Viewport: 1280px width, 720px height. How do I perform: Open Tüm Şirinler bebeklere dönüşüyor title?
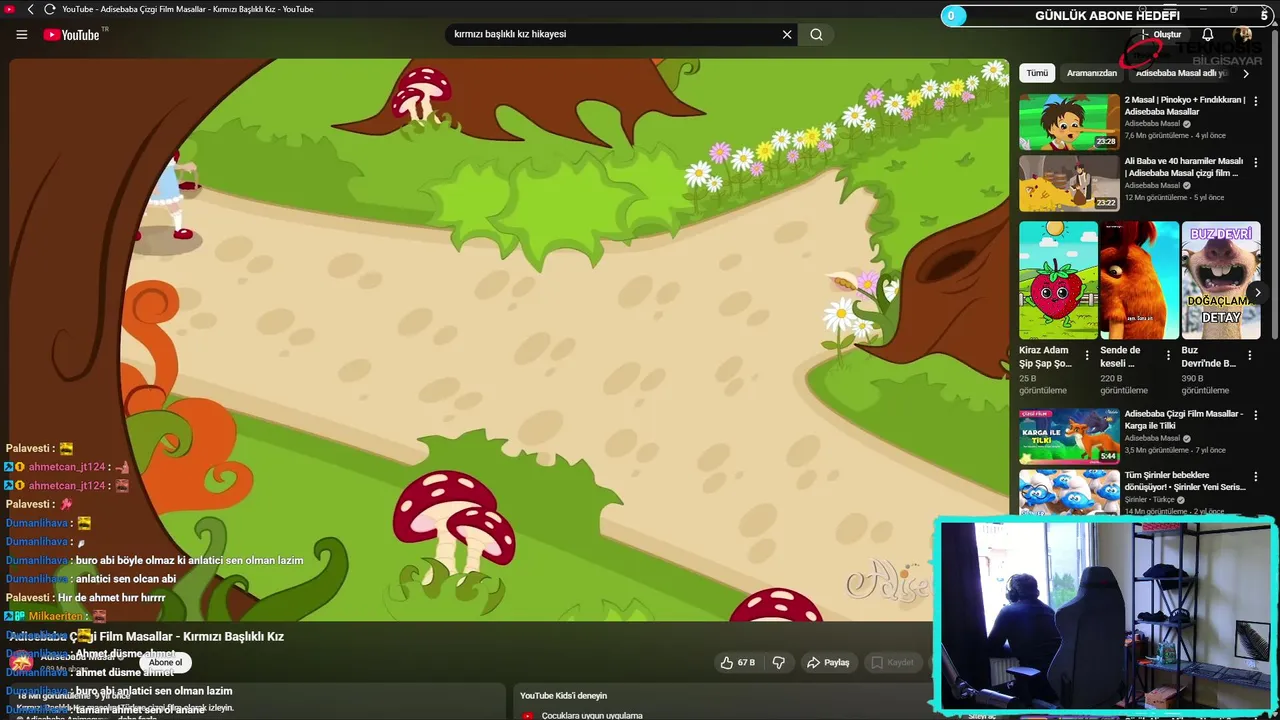tap(1185, 481)
